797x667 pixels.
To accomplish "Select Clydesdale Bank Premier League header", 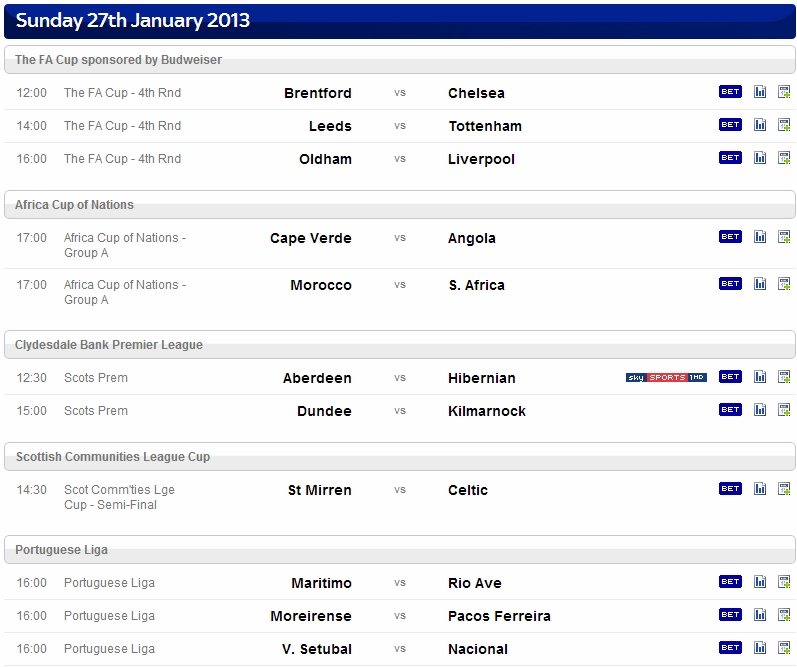I will click(x=400, y=345).
